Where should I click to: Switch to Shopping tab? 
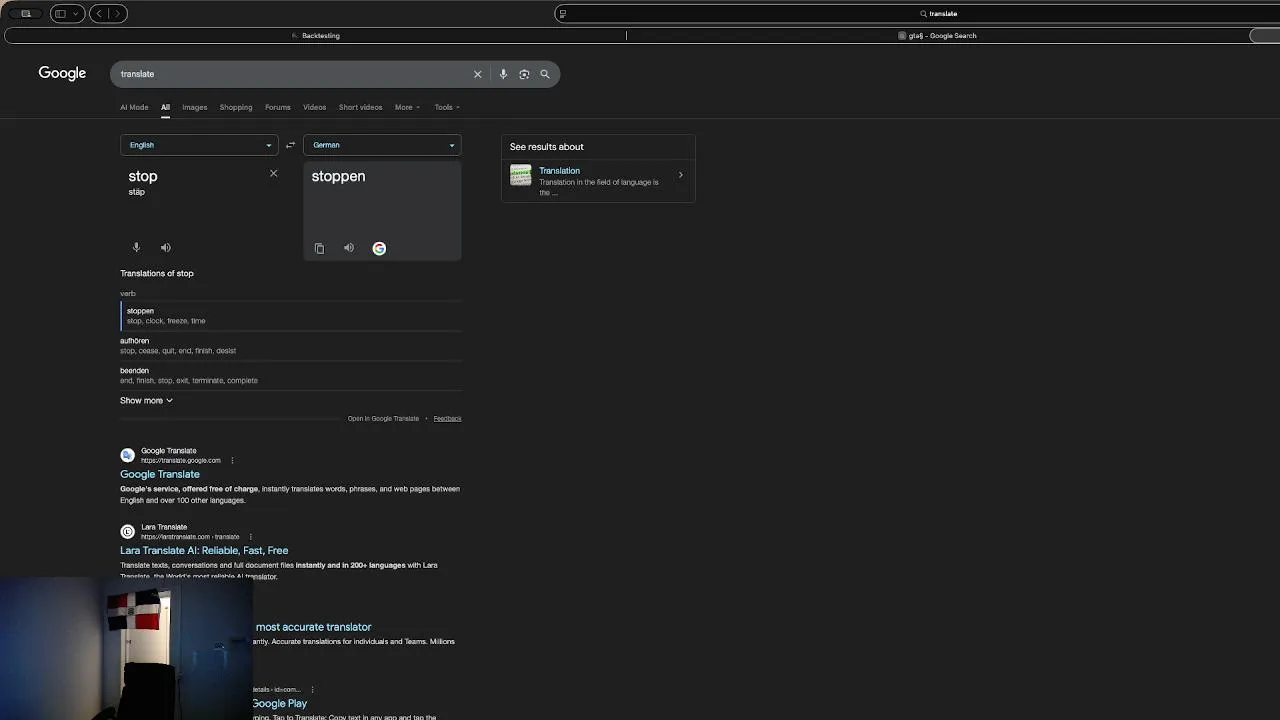click(236, 107)
